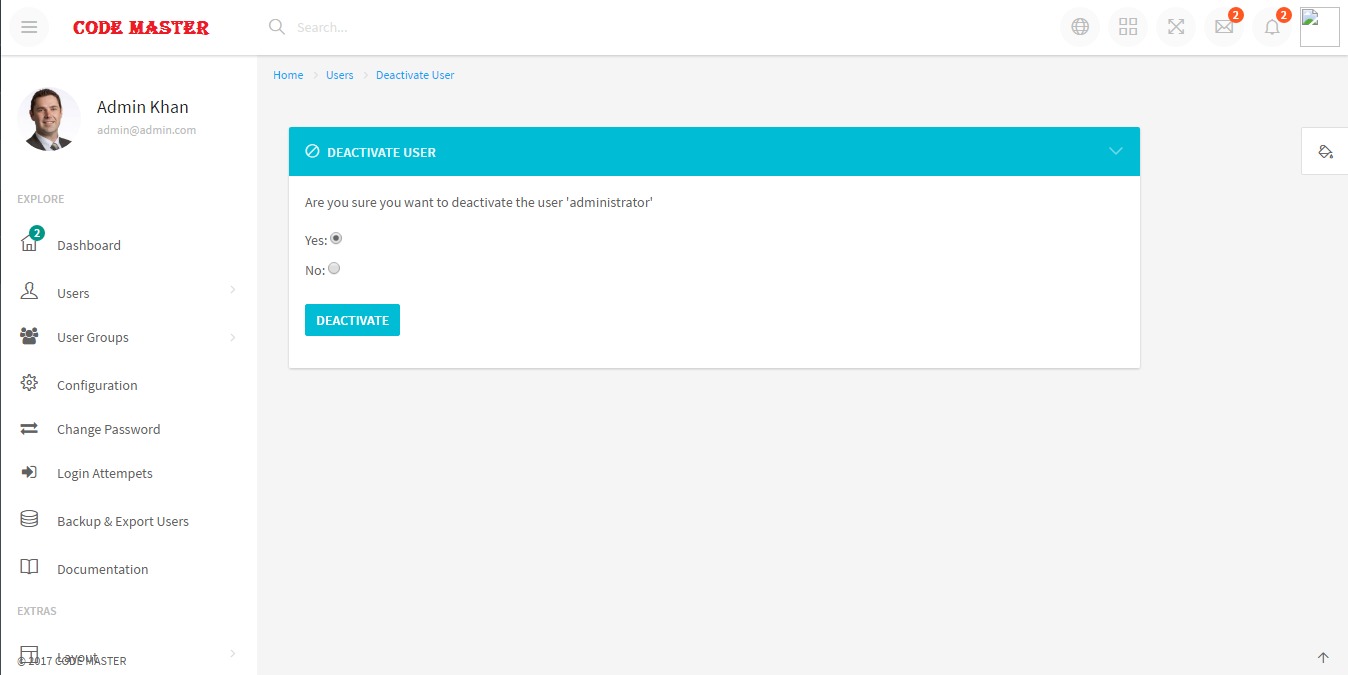The height and width of the screenshot is (675, 1348).
Task: Expand the User Groups submenu
Action: (x=92, y=337)
